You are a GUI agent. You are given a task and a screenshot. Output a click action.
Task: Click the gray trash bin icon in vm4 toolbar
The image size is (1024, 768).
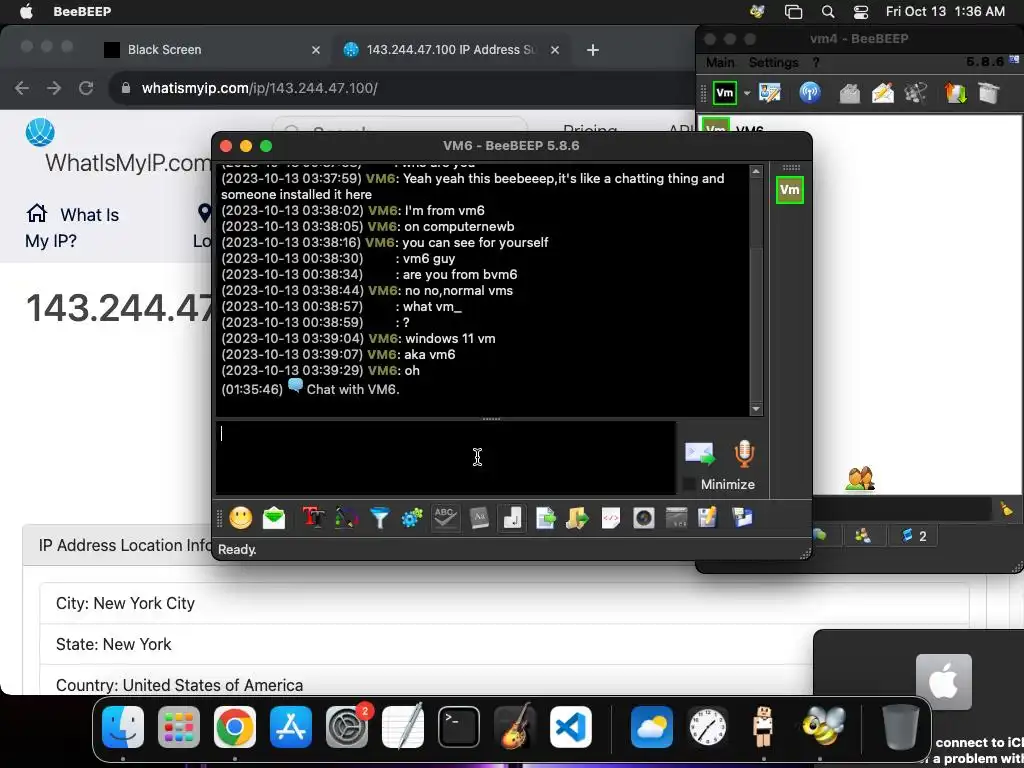[x=989, y=93]
